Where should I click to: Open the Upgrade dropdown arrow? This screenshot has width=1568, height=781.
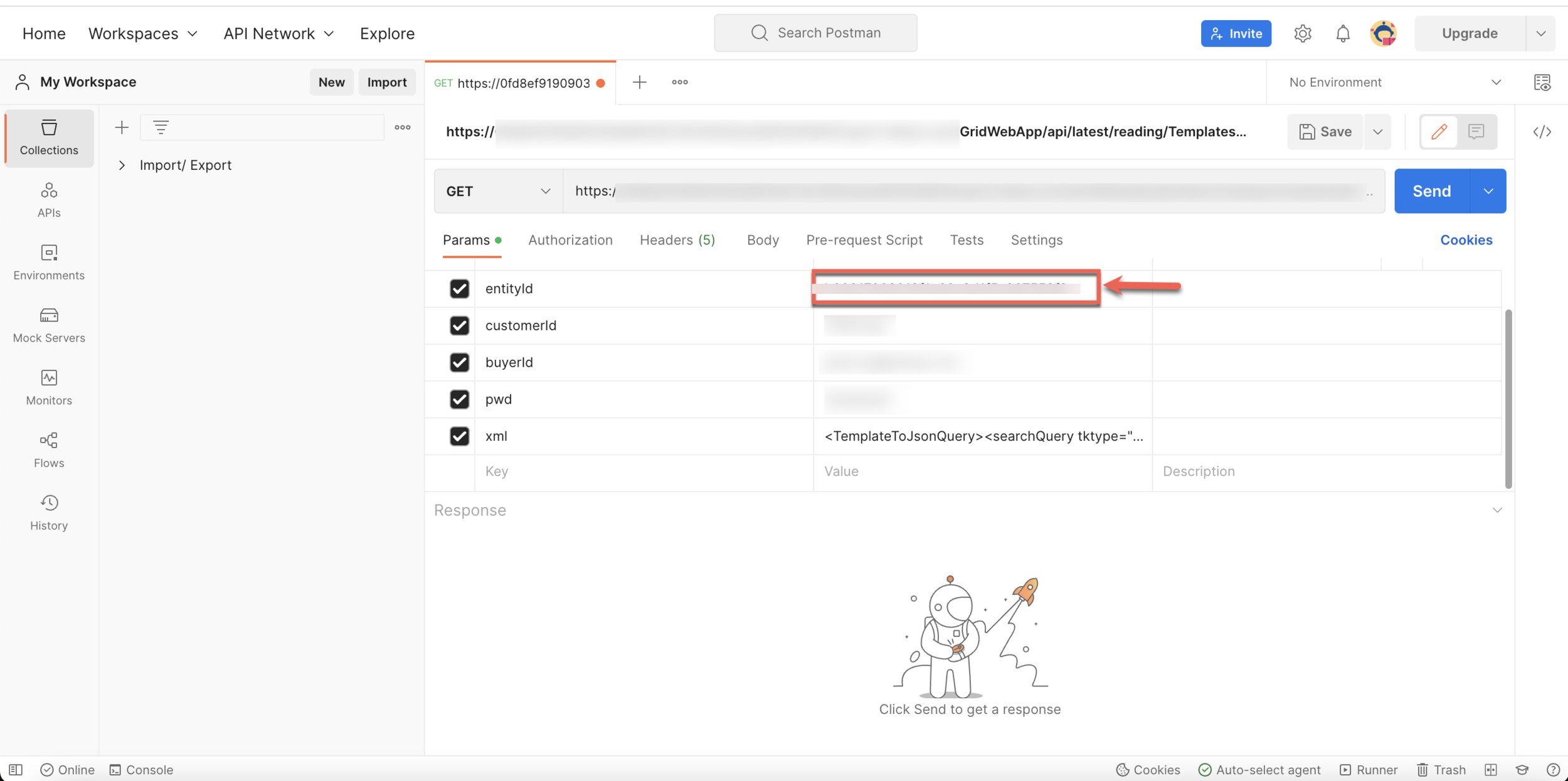tap(1540, 33)
